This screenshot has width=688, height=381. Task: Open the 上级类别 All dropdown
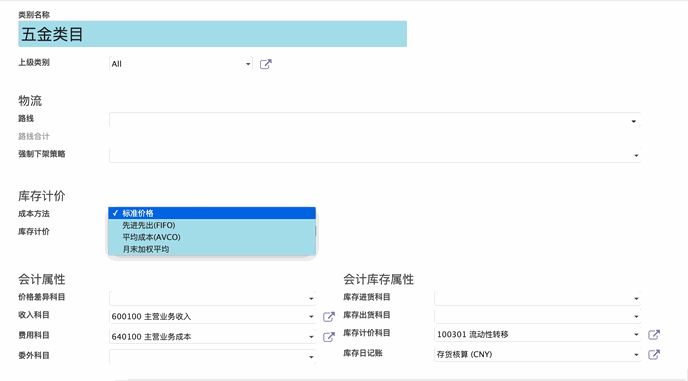(248, 64)
